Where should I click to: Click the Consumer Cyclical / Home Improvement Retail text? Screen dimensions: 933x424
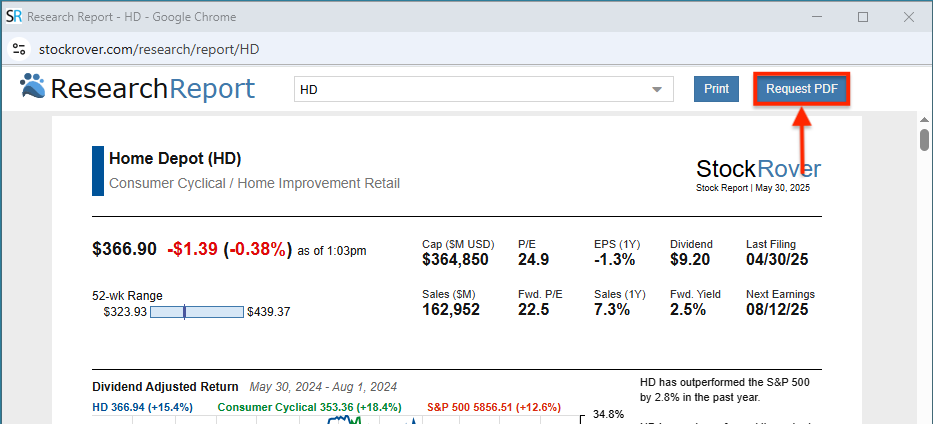click(x=254, y=183)
